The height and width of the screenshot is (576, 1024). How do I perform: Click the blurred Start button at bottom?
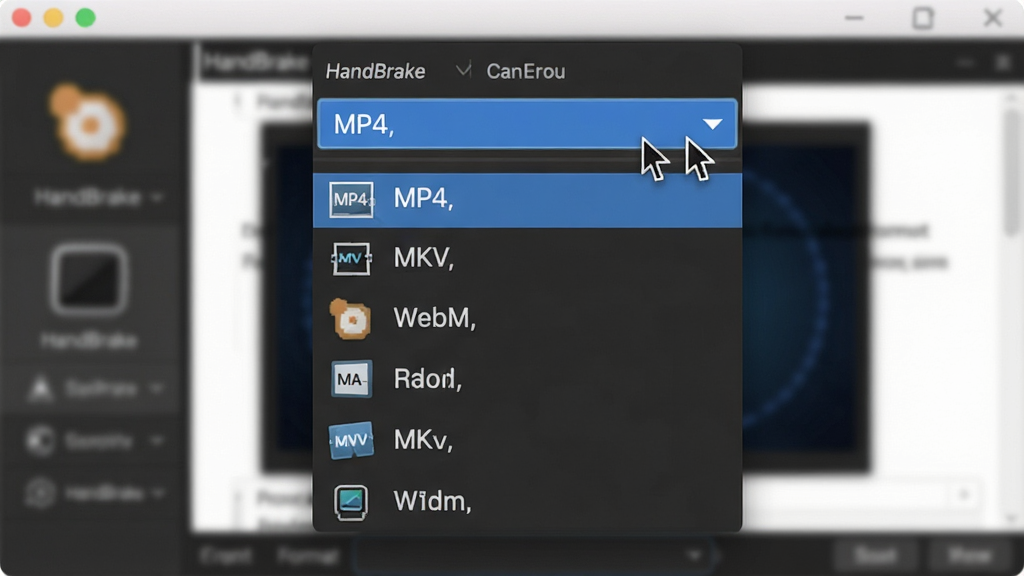pyautogui.click(x=876, y=556)
